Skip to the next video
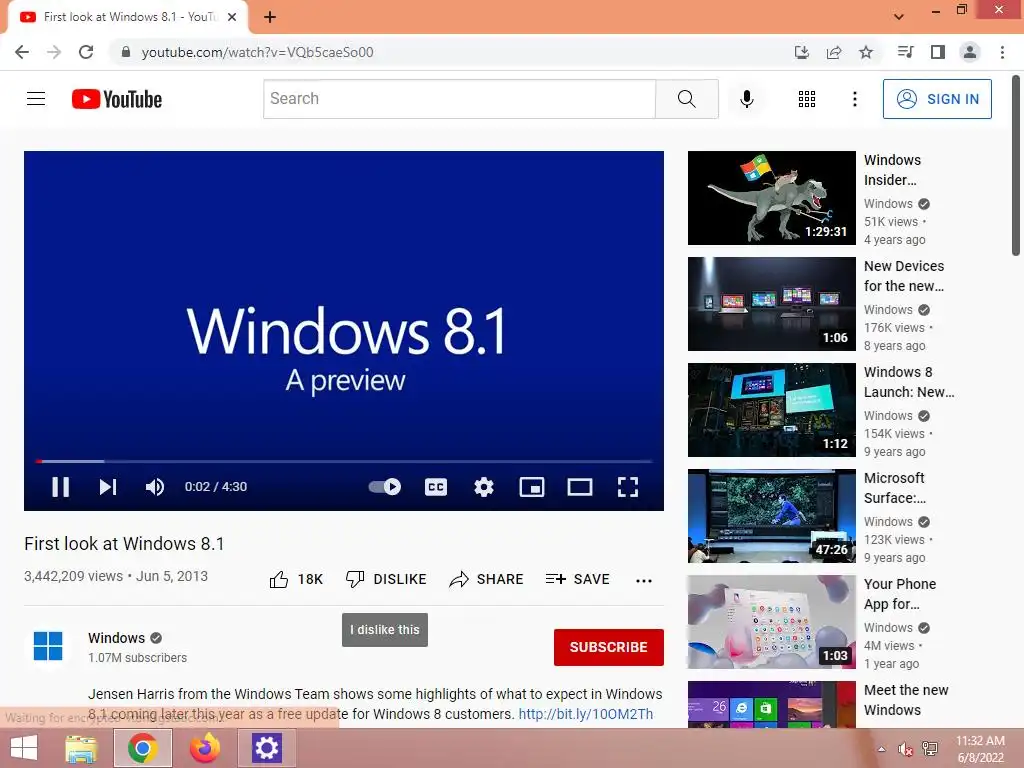1024x768 pixels. coord(108,487)
